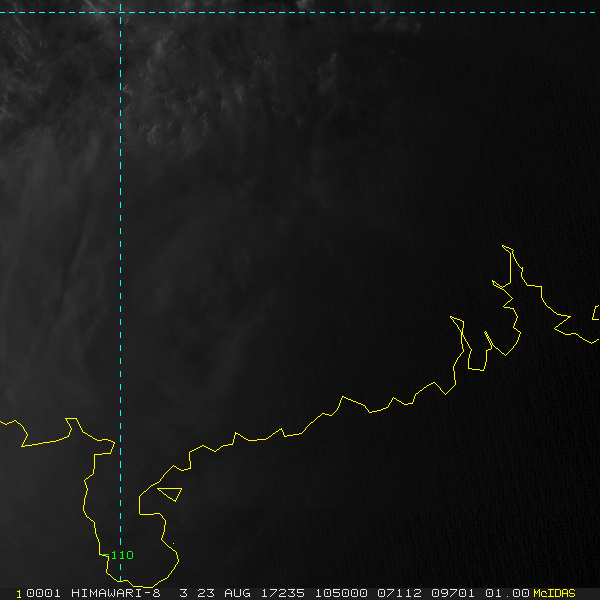Click the 105000 time stamp
The height and width of the screenshot is (600, 600).
tap(341, 593)
